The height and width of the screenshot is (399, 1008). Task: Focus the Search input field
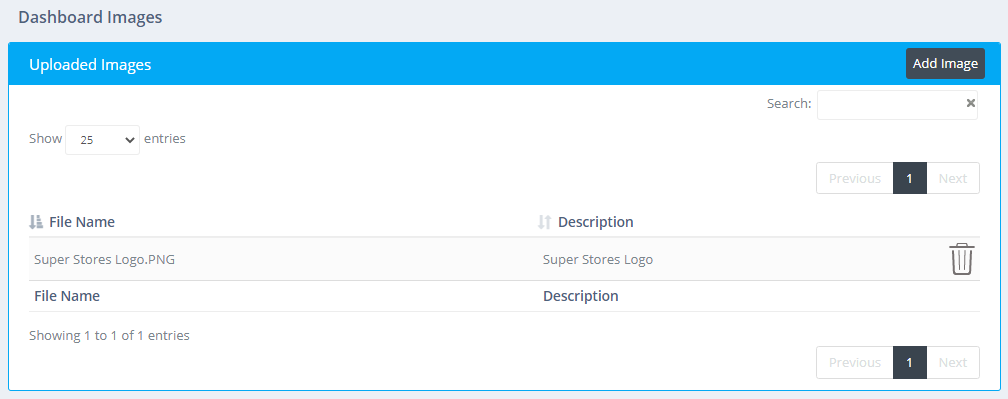click(897, 104)
